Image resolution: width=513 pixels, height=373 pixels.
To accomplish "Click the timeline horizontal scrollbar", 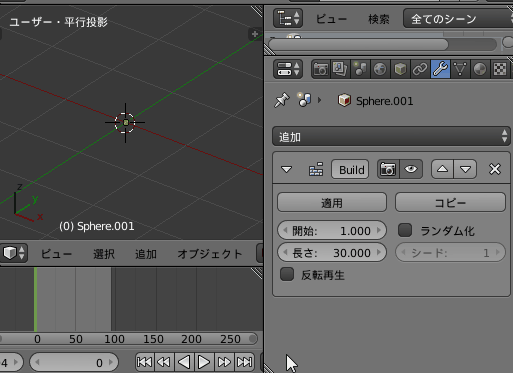I will (129, 339).
